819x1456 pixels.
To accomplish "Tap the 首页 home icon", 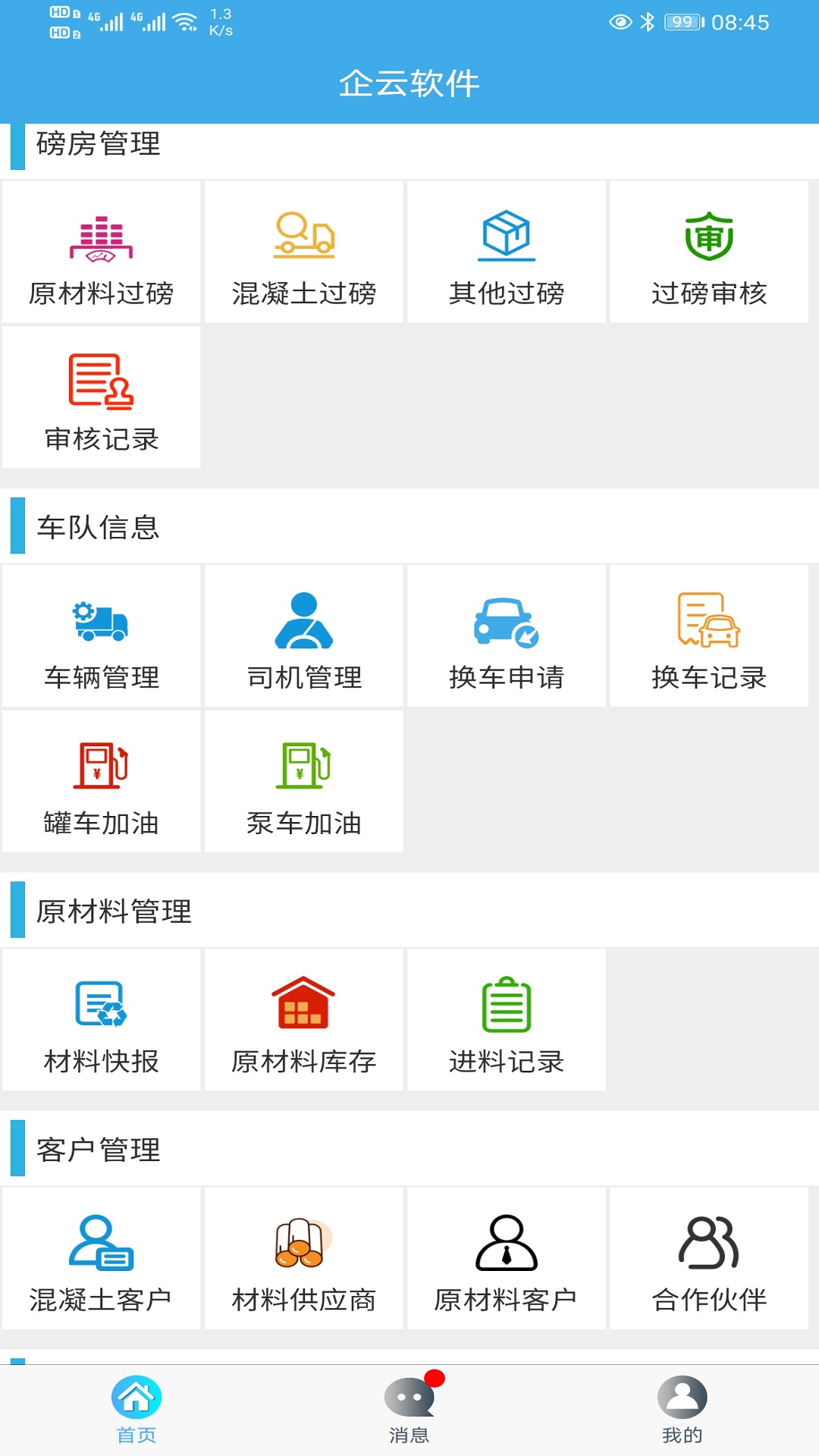I will (x=136, y=1397).
